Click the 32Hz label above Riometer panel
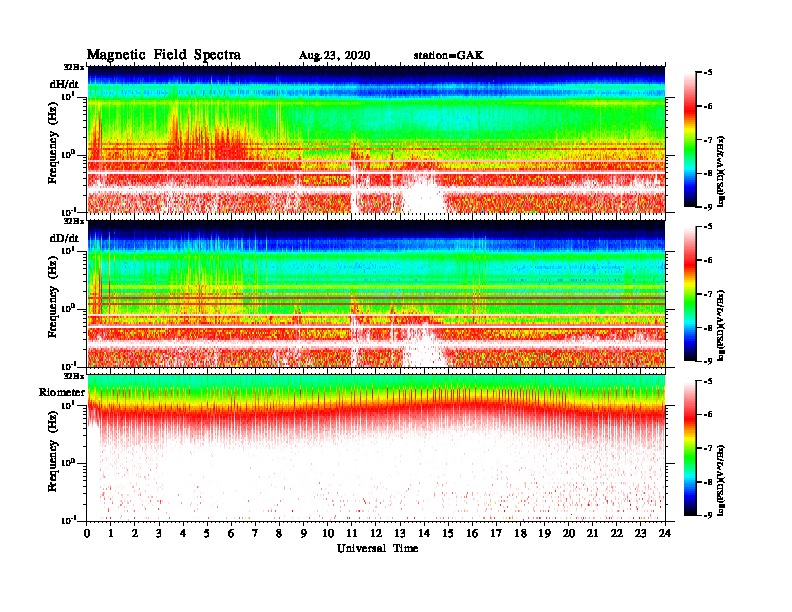 click(74, 376)
